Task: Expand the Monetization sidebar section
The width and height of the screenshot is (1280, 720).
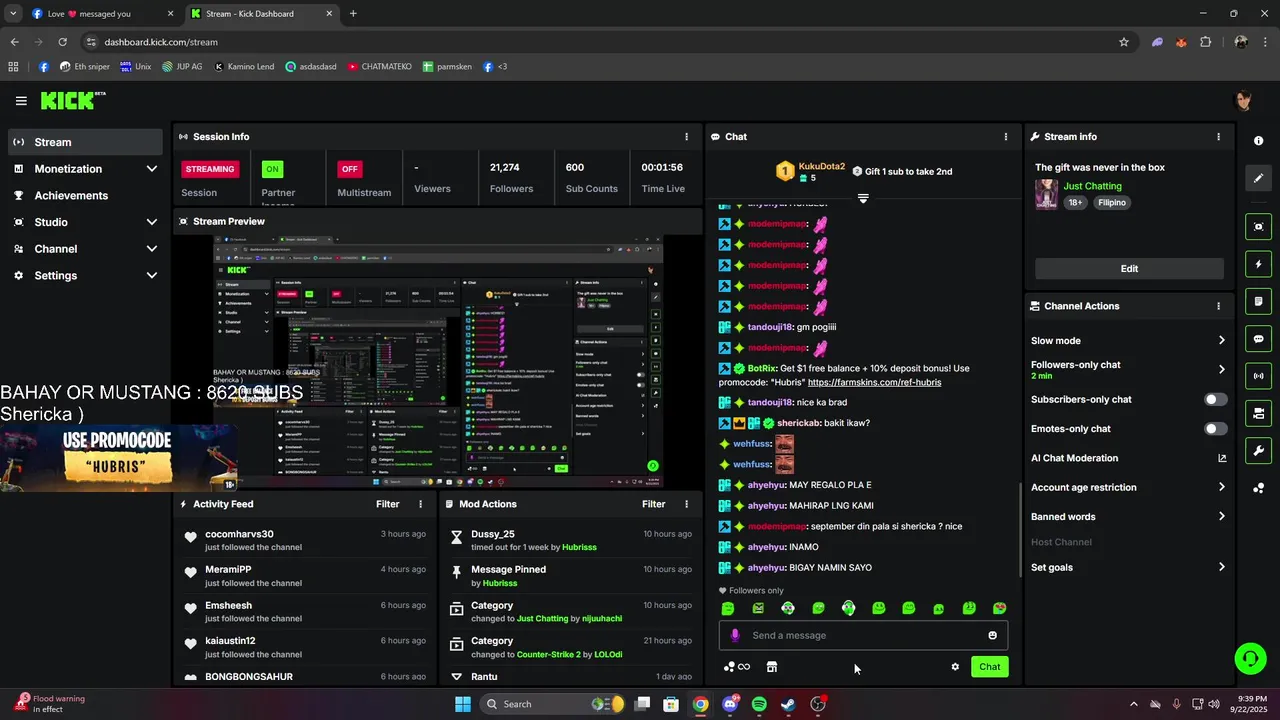Action: 85,169
